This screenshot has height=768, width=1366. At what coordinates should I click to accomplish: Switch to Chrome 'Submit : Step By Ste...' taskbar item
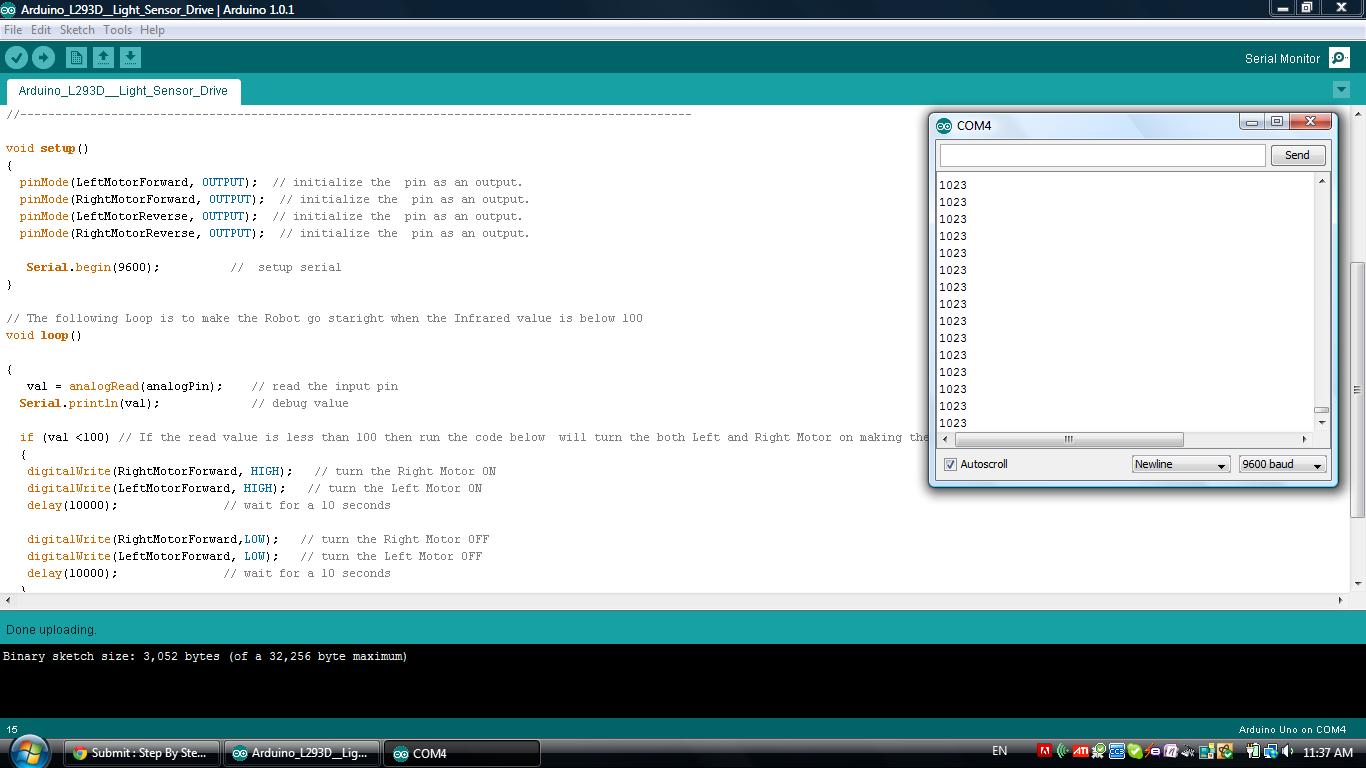pyautogui.click(x=142, y=753)
